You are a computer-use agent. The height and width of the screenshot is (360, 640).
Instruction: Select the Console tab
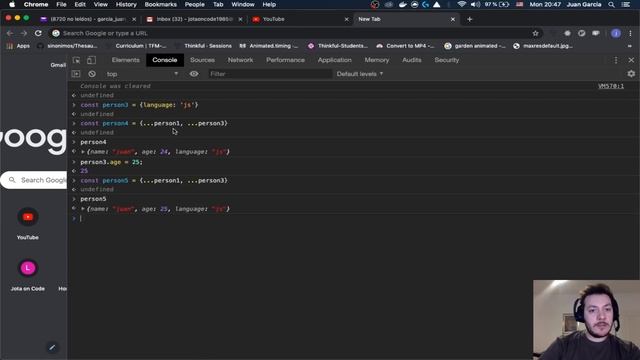point(164,60)
